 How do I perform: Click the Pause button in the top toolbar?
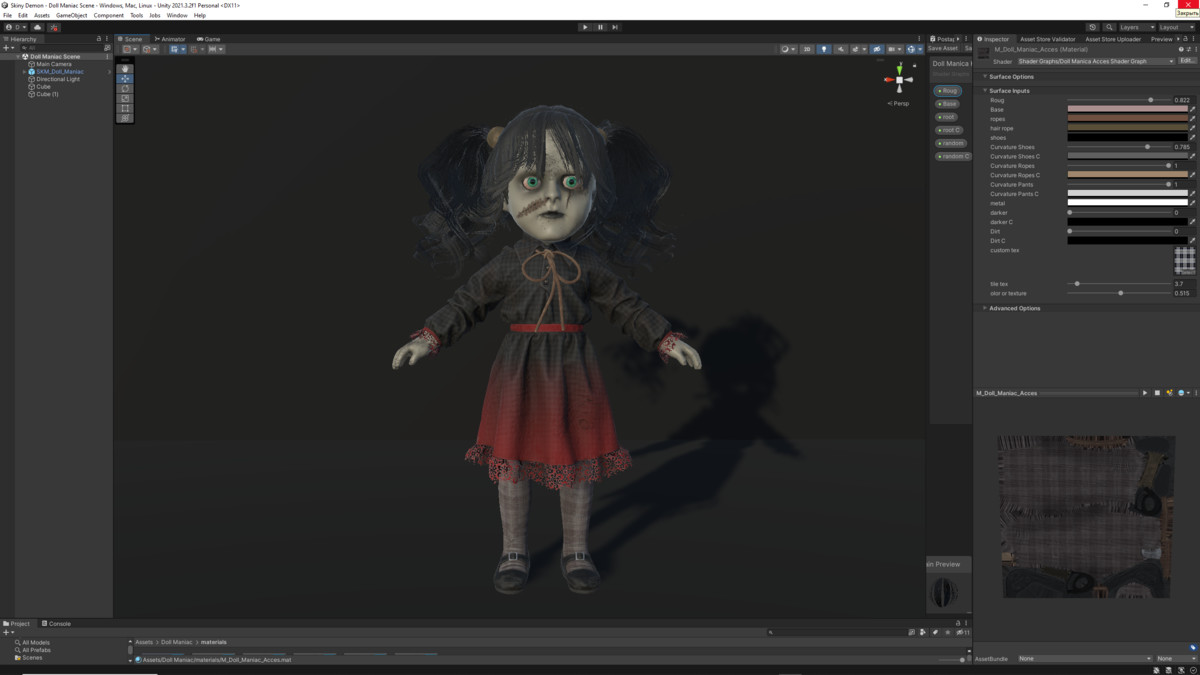[x=599, y=27]
